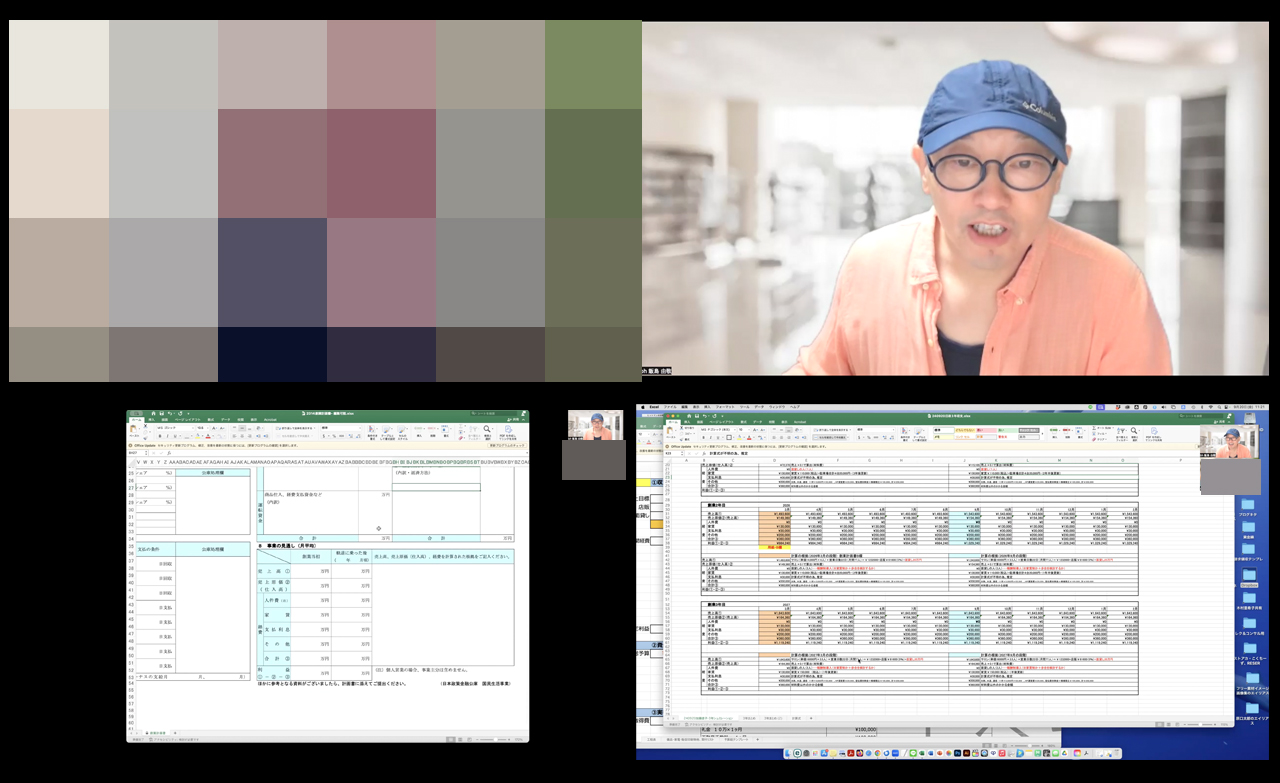1280x783 pixels.
Task: Click the search field in left Excel title bar
Action: pos(492,413)
